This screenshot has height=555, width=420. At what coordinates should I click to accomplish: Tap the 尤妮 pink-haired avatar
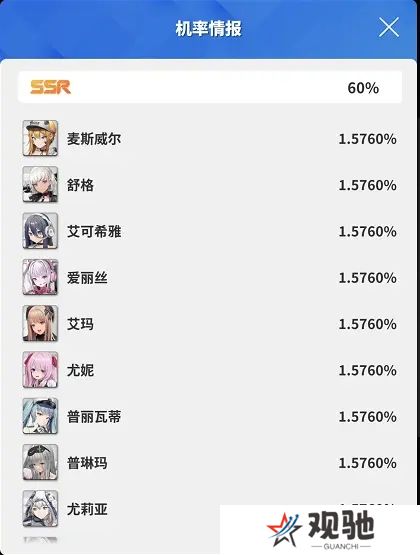coord(40,370)
